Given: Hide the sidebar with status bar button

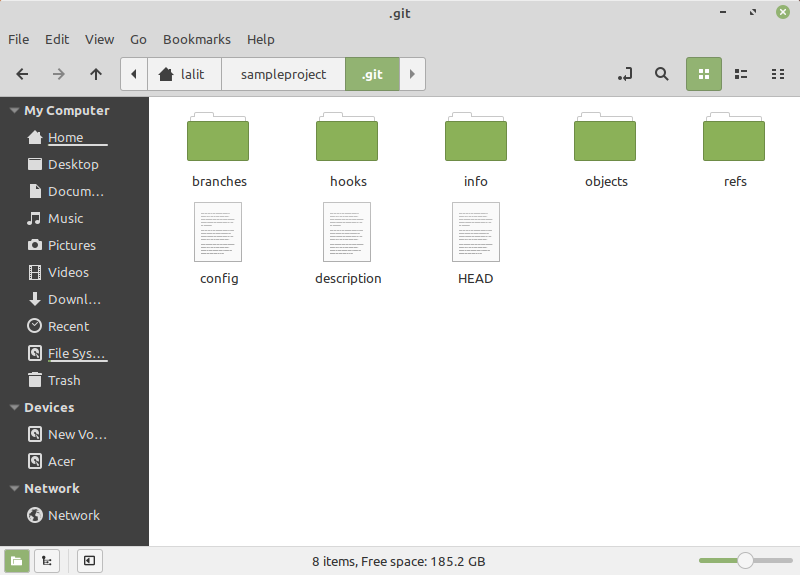Looking at the screenshot, I should point(90,561).
